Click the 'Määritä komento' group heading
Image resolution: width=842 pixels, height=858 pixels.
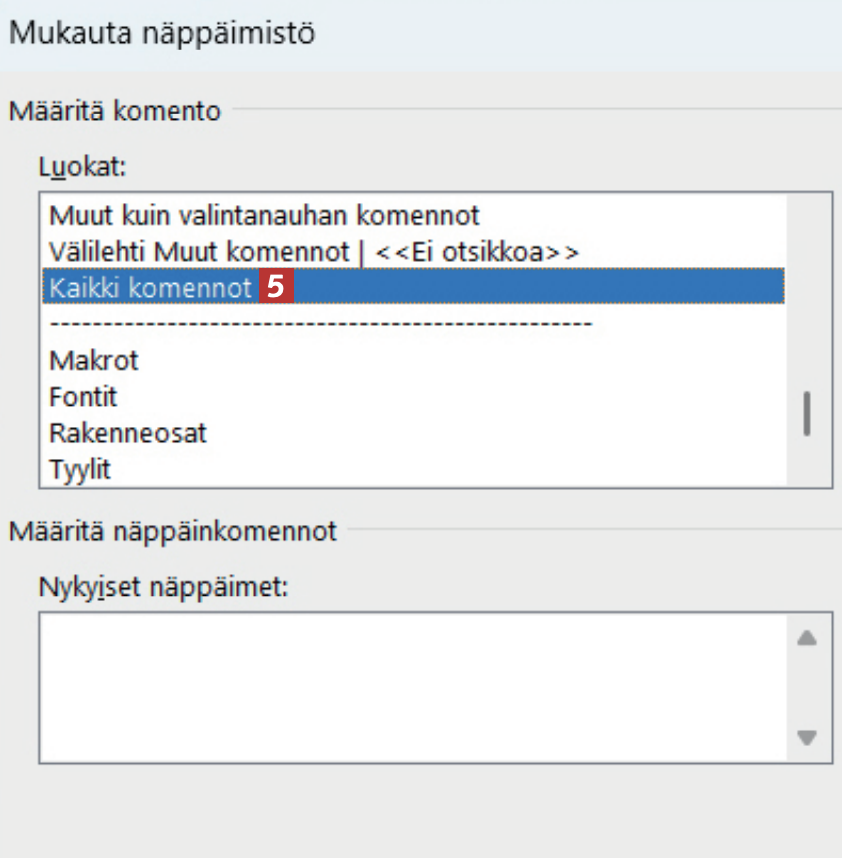[x=114, y=110]
